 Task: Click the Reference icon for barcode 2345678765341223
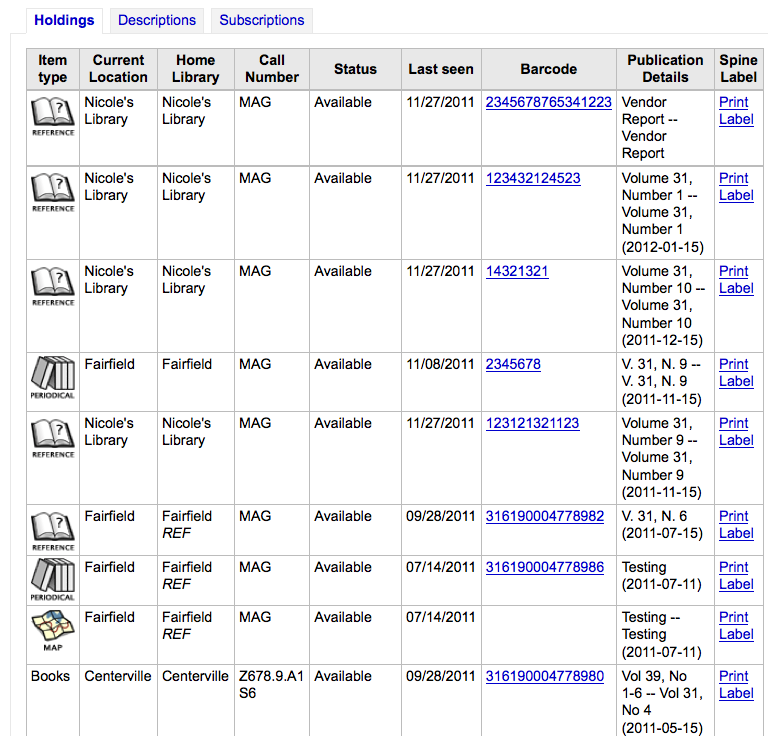click(x=53, y=115)
